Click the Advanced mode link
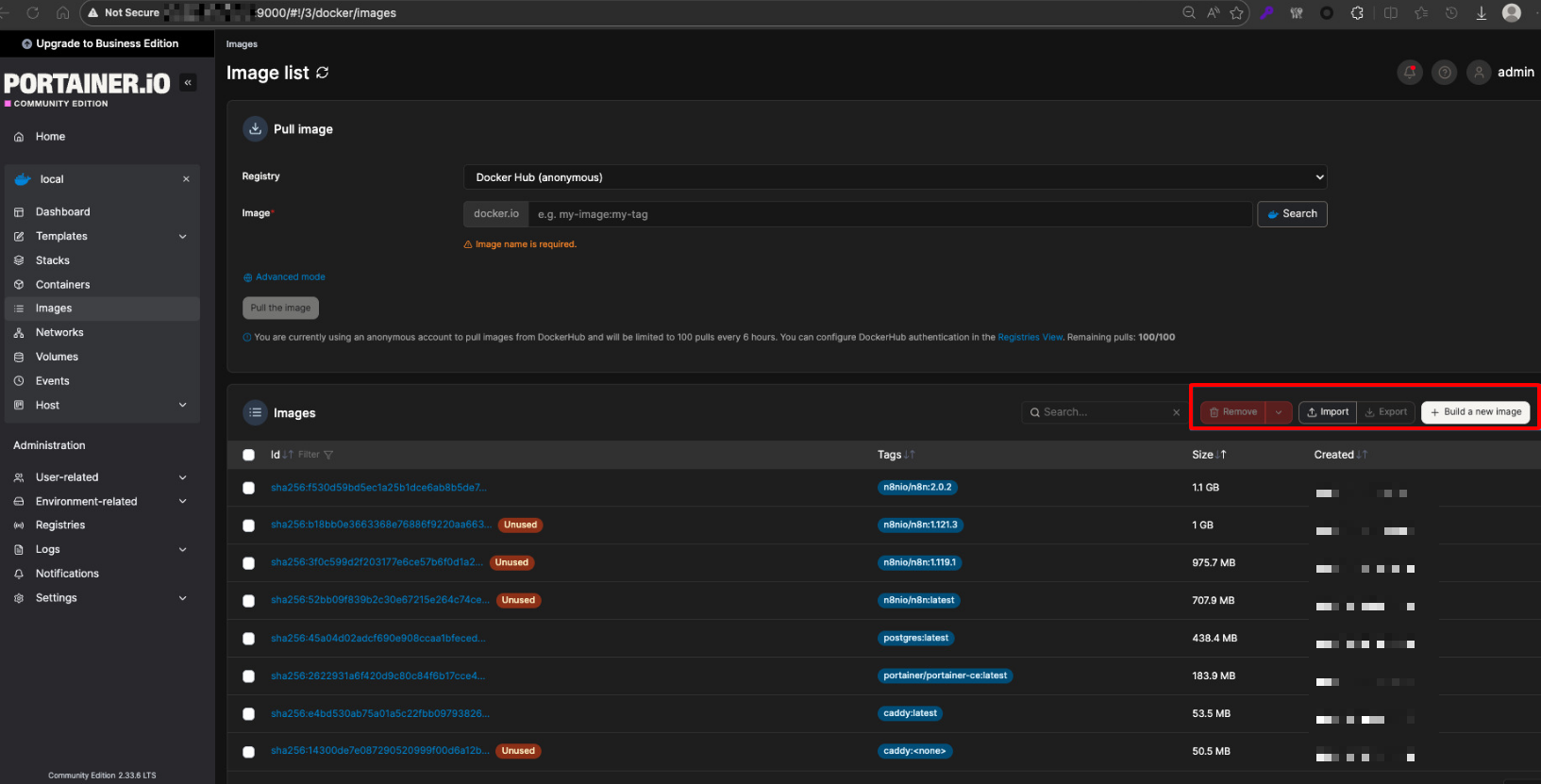The image size is (1541, 784). coord(284,277)
